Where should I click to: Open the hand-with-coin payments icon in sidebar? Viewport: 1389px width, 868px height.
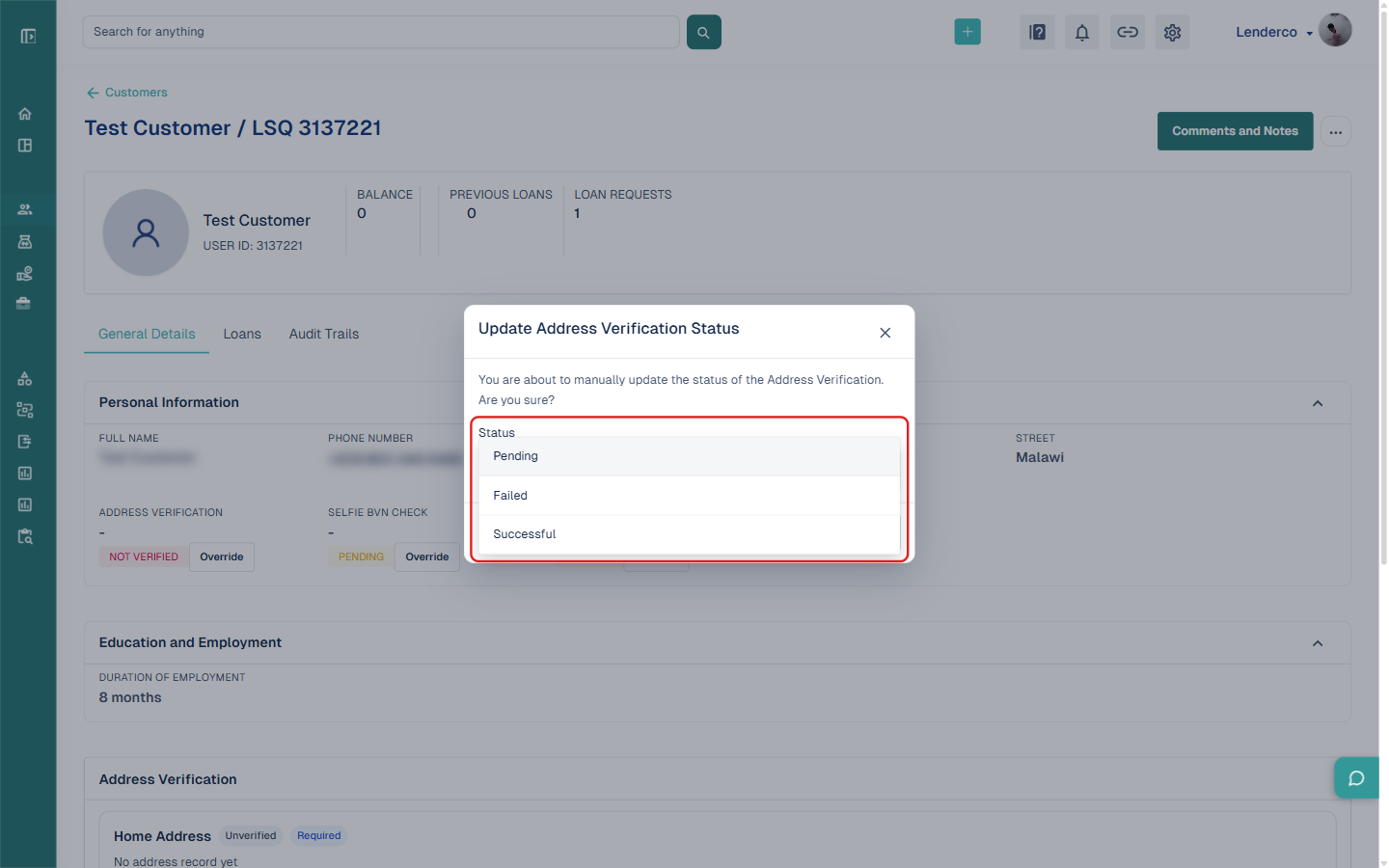click(x=25, y=274)
